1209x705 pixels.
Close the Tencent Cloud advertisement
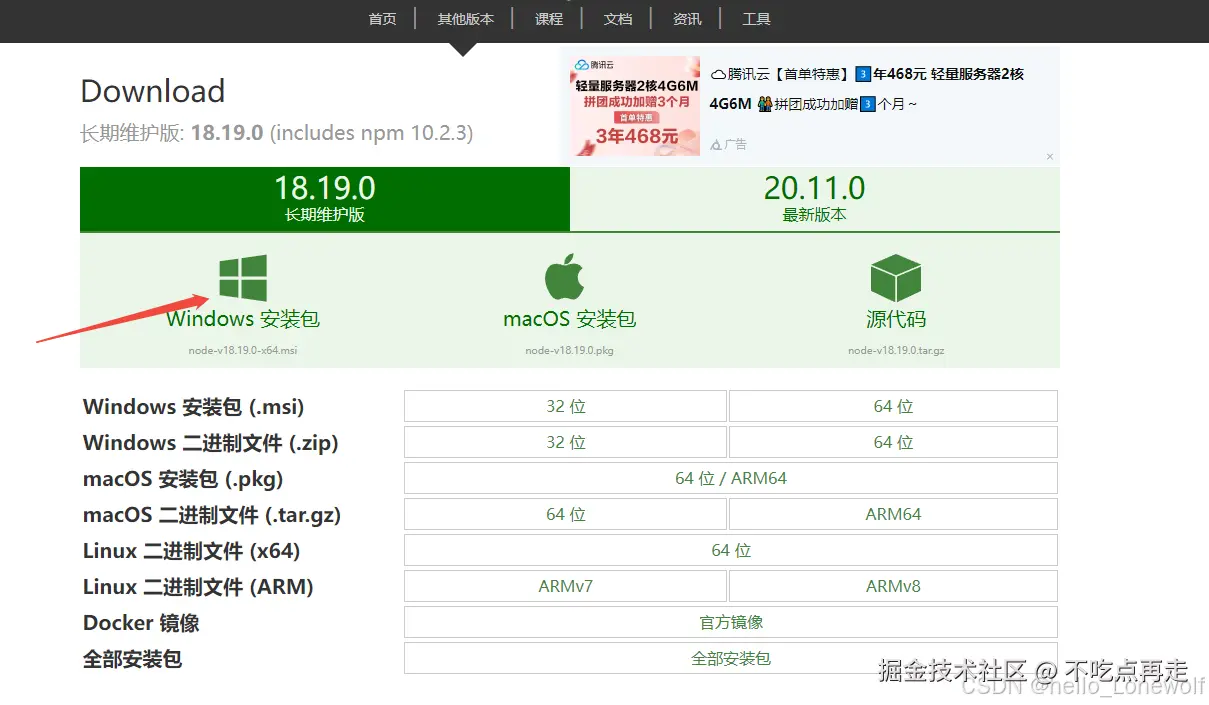pos(1050,157)
